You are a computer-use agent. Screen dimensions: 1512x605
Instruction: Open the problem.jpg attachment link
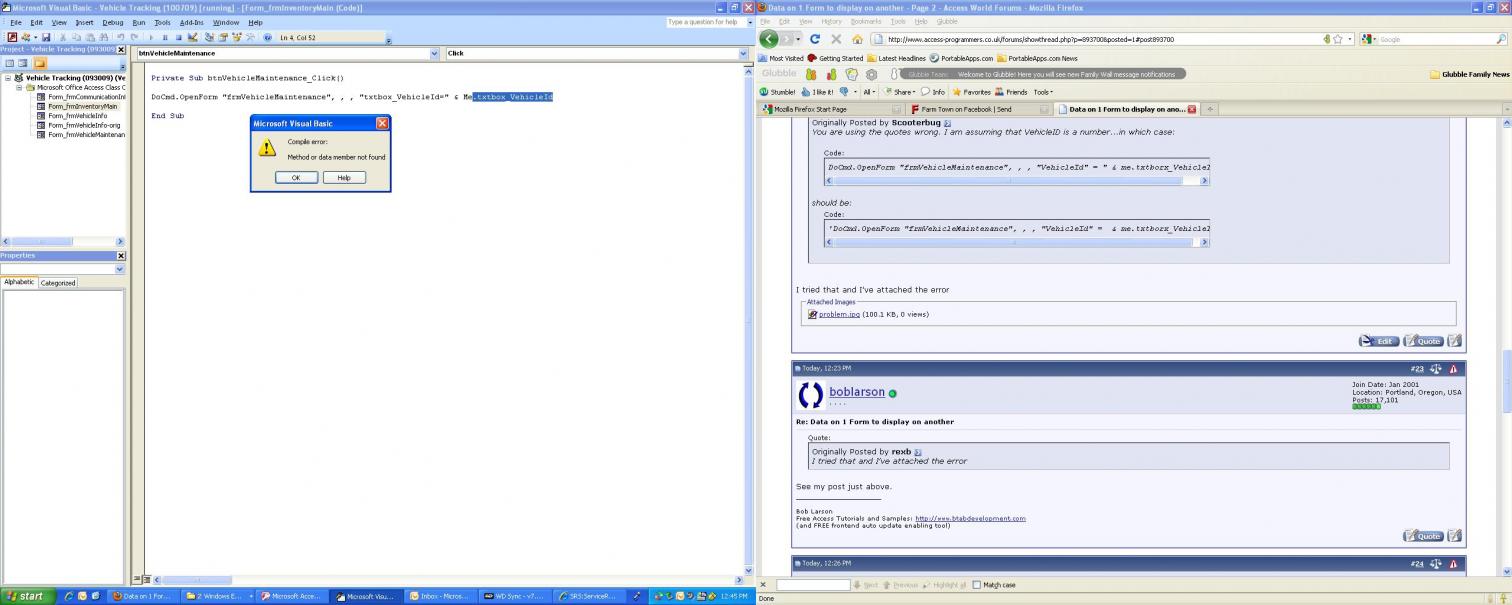click(839, 314)
